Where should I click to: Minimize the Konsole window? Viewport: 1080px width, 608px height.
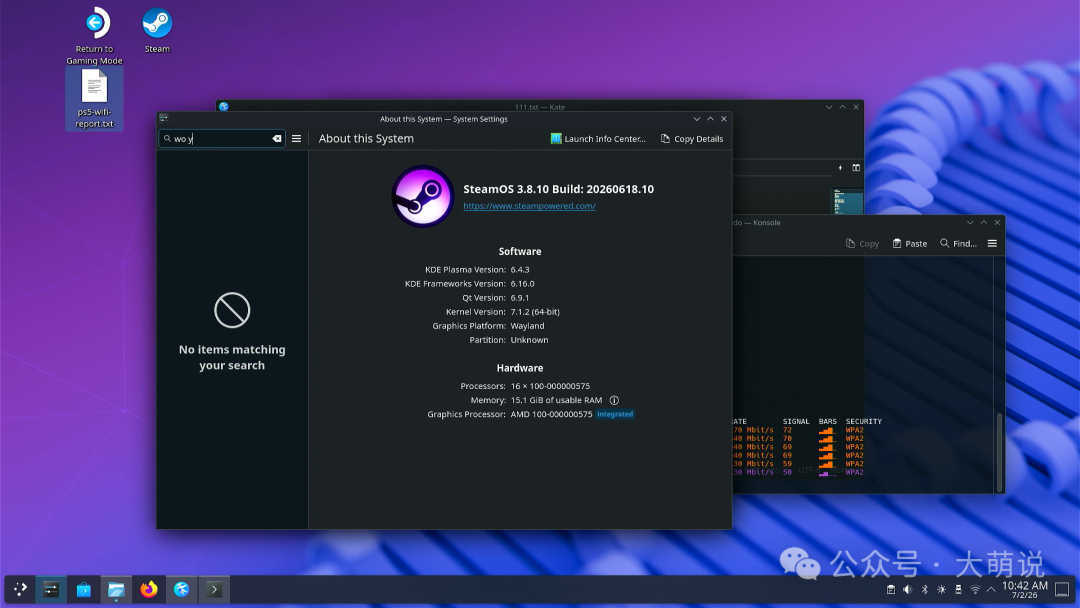point(970,222)
